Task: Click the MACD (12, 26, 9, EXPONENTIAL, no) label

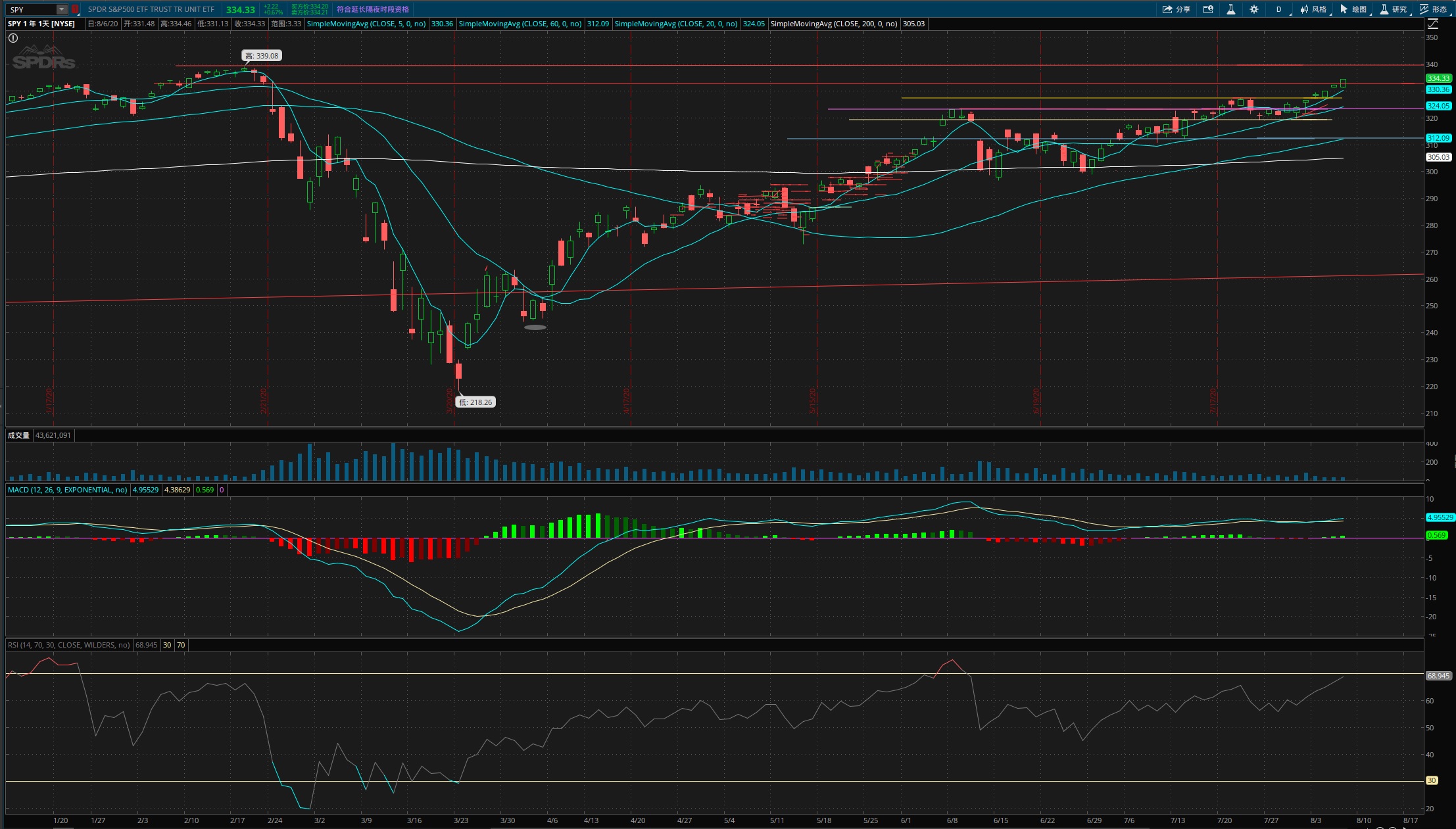Action: click(x=68, y=490)
